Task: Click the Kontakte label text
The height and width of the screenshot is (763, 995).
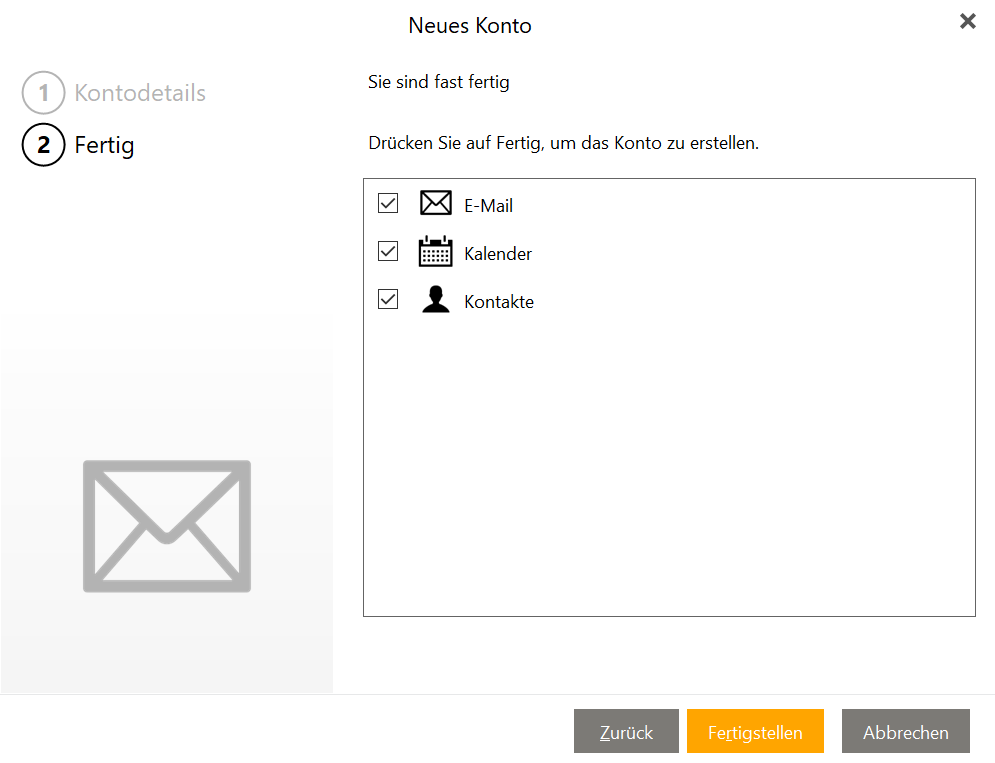Action: (x=498, y=301)
